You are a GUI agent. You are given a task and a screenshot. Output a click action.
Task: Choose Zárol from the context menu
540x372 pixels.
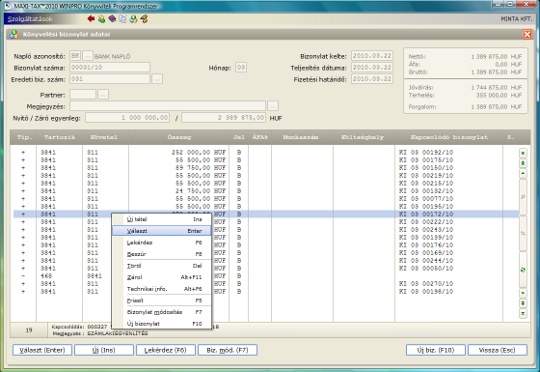tap(162, 277)
